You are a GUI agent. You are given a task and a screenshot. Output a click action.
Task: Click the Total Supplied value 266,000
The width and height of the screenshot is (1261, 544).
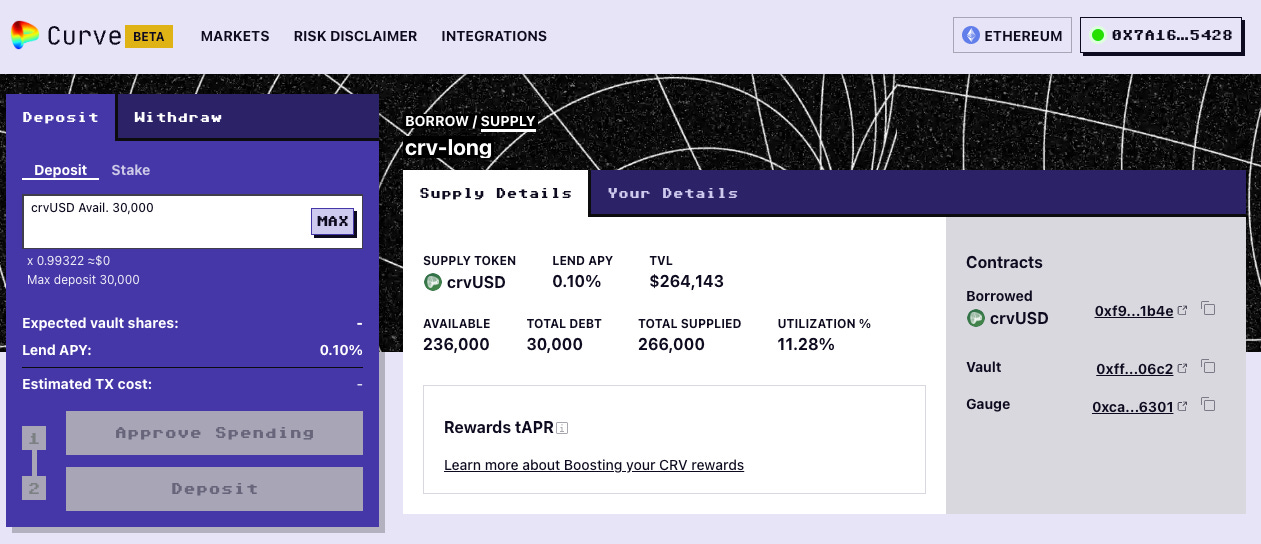tap(671, 344)
